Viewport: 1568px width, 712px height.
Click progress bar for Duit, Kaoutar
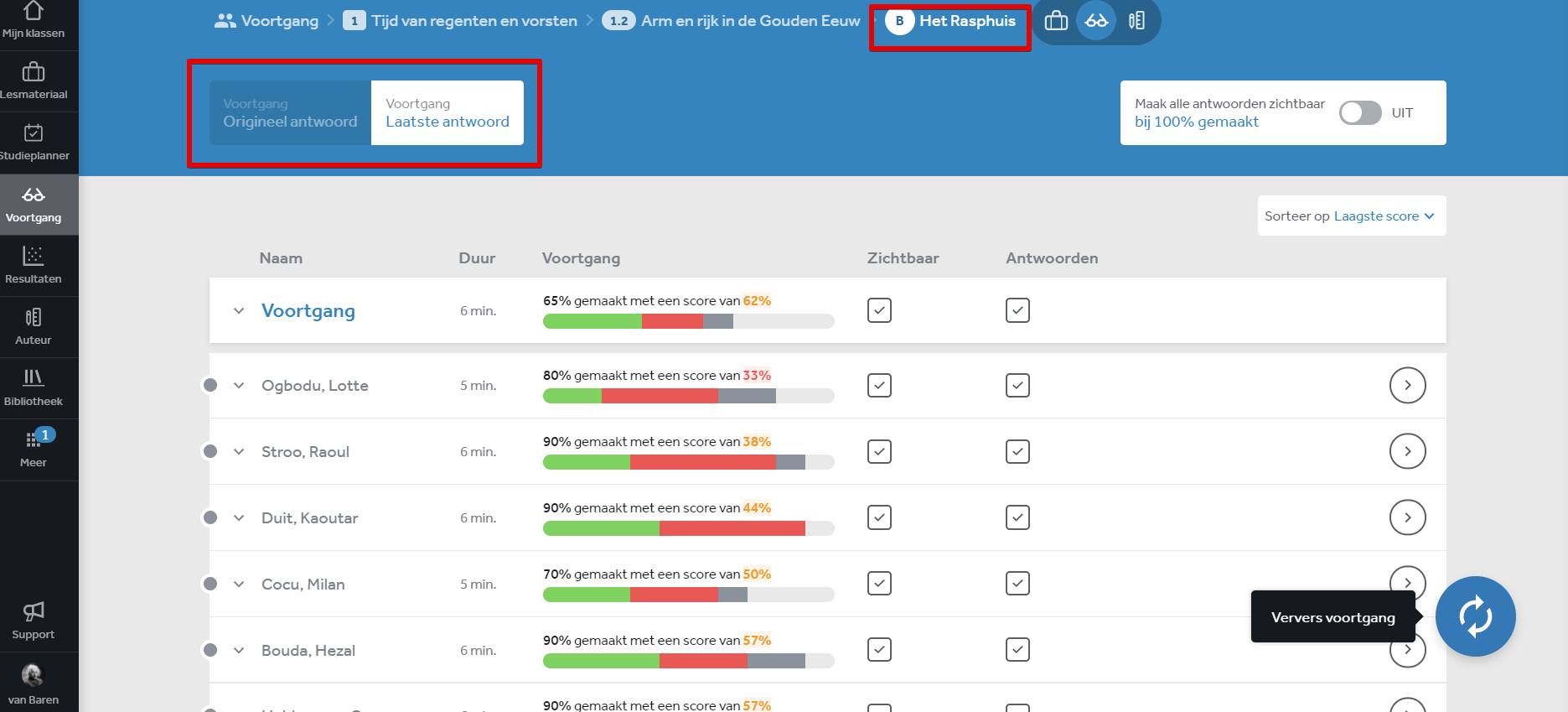(x=689, y=528)
